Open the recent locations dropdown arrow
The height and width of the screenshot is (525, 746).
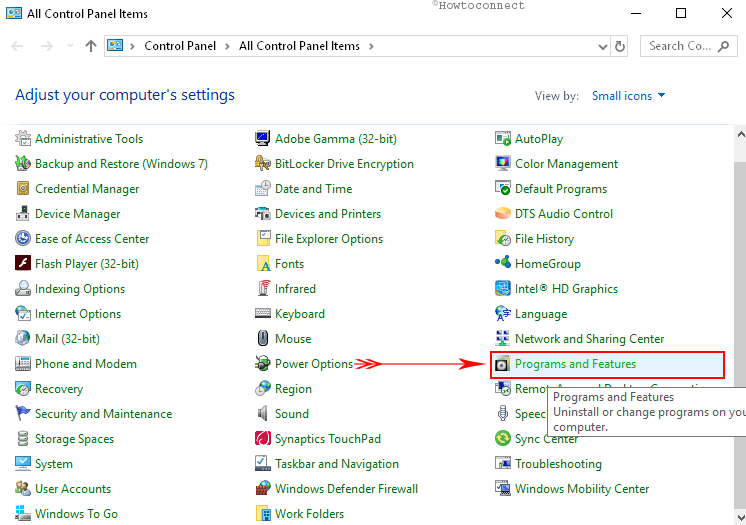[x=70, y=46]
